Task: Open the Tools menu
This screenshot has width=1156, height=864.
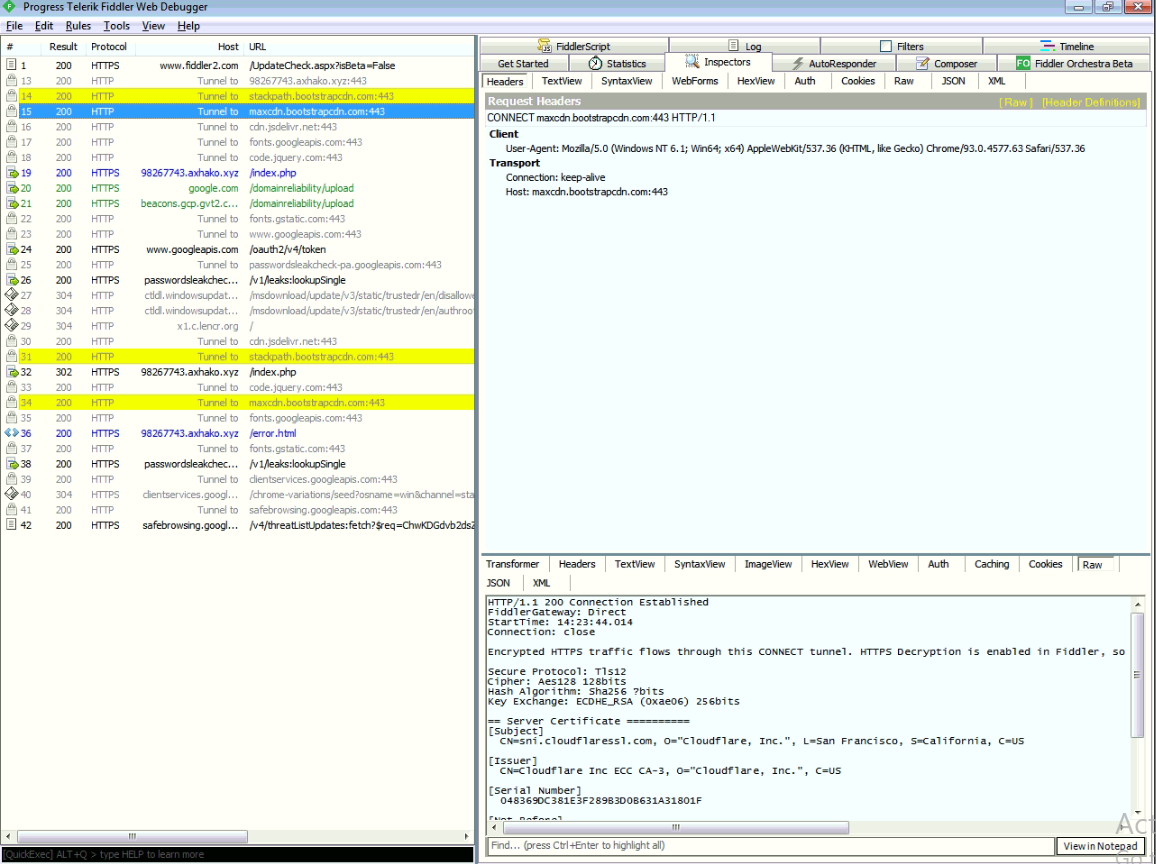Action: 116,26
